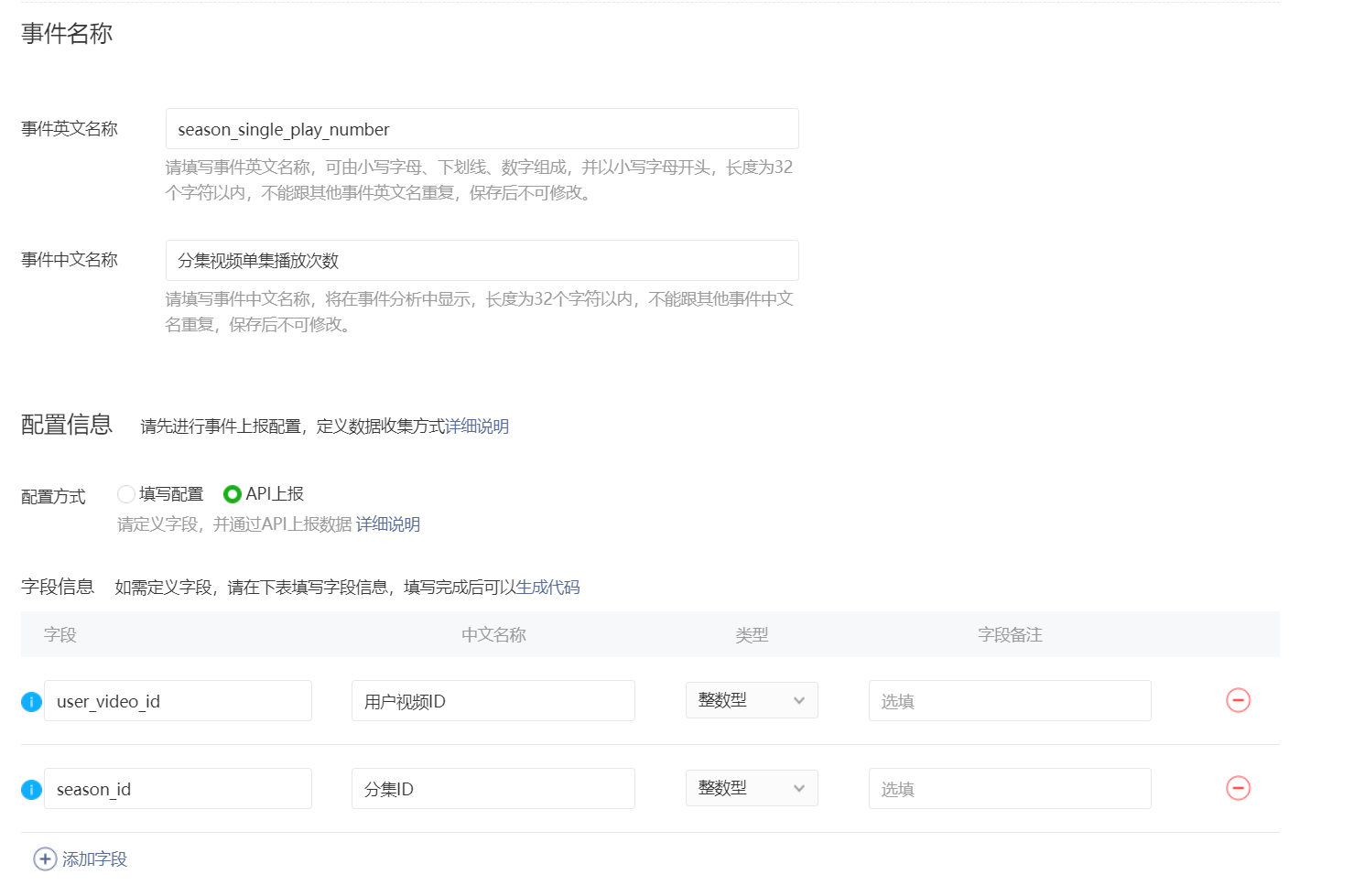The width and height of the screenshot is (1354, 896).
Task: Focus the 事件英文名称 input field
Action: point(482,129)
